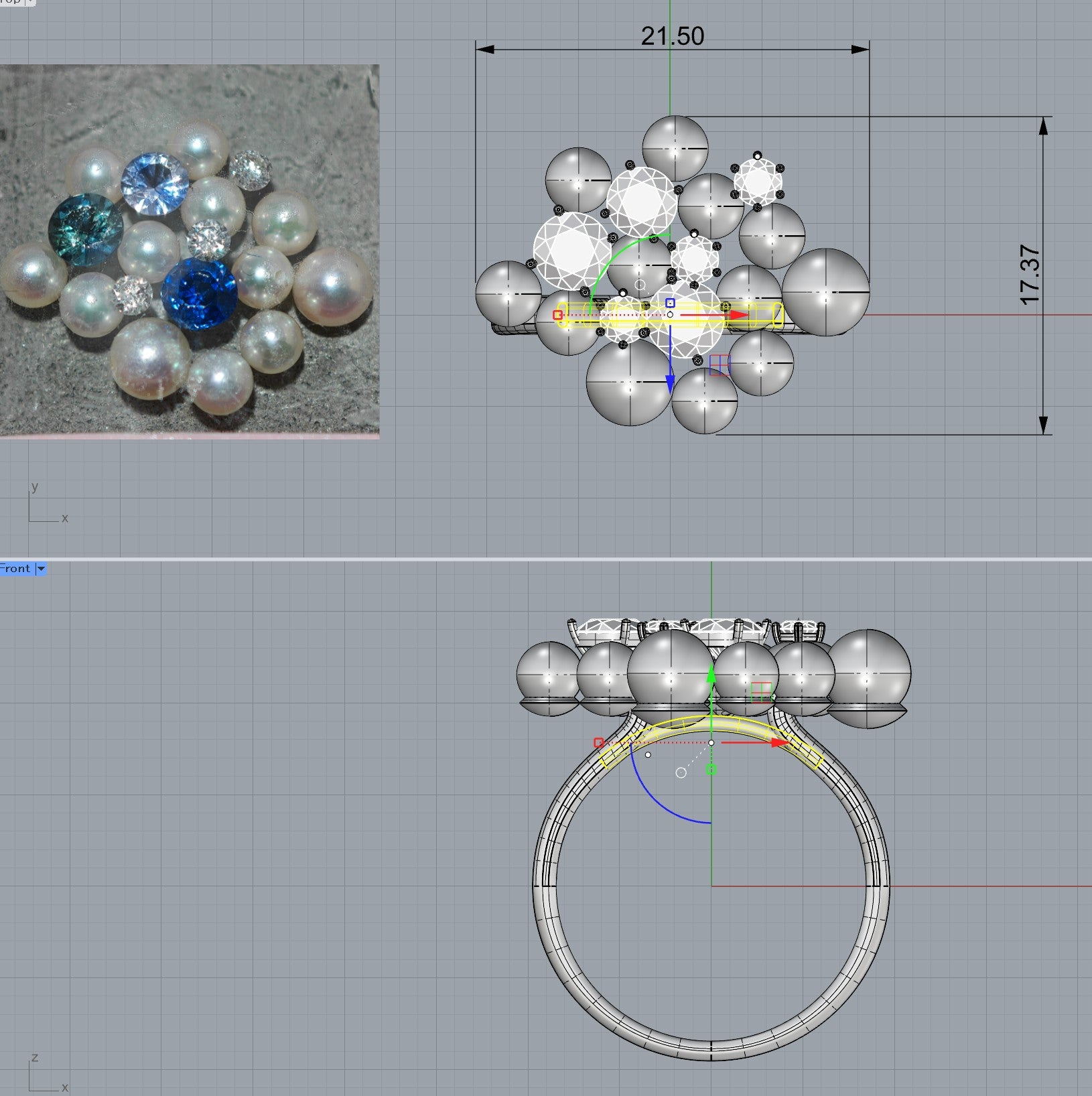
Task: Select the largest right pearl in Top view
Action: (x=825, y=292)
